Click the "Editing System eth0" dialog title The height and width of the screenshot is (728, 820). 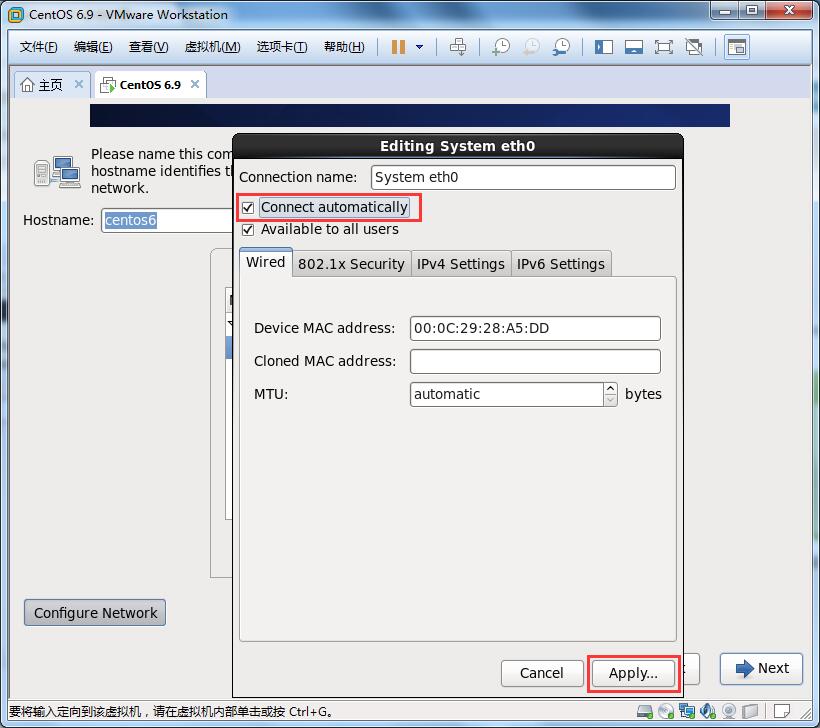pyautogui.click(x=458, y=146)
